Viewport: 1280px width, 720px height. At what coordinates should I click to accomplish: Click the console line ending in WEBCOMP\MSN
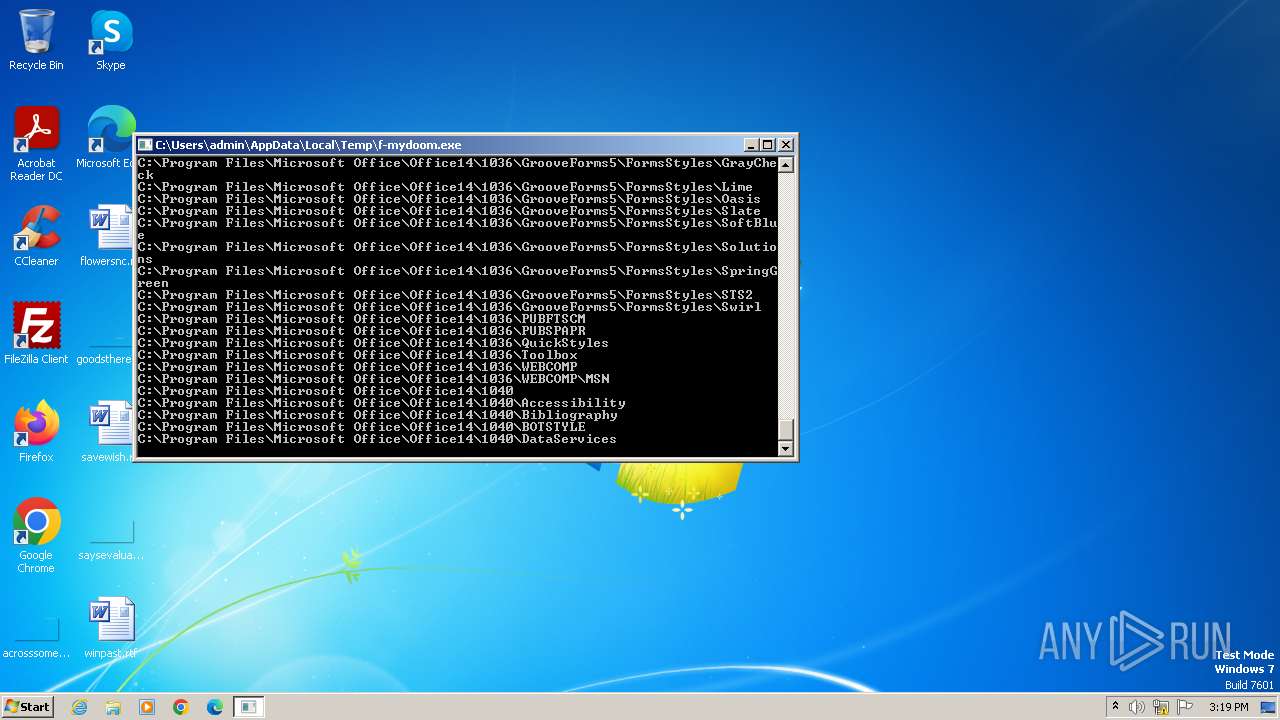[x=373, y=379]
